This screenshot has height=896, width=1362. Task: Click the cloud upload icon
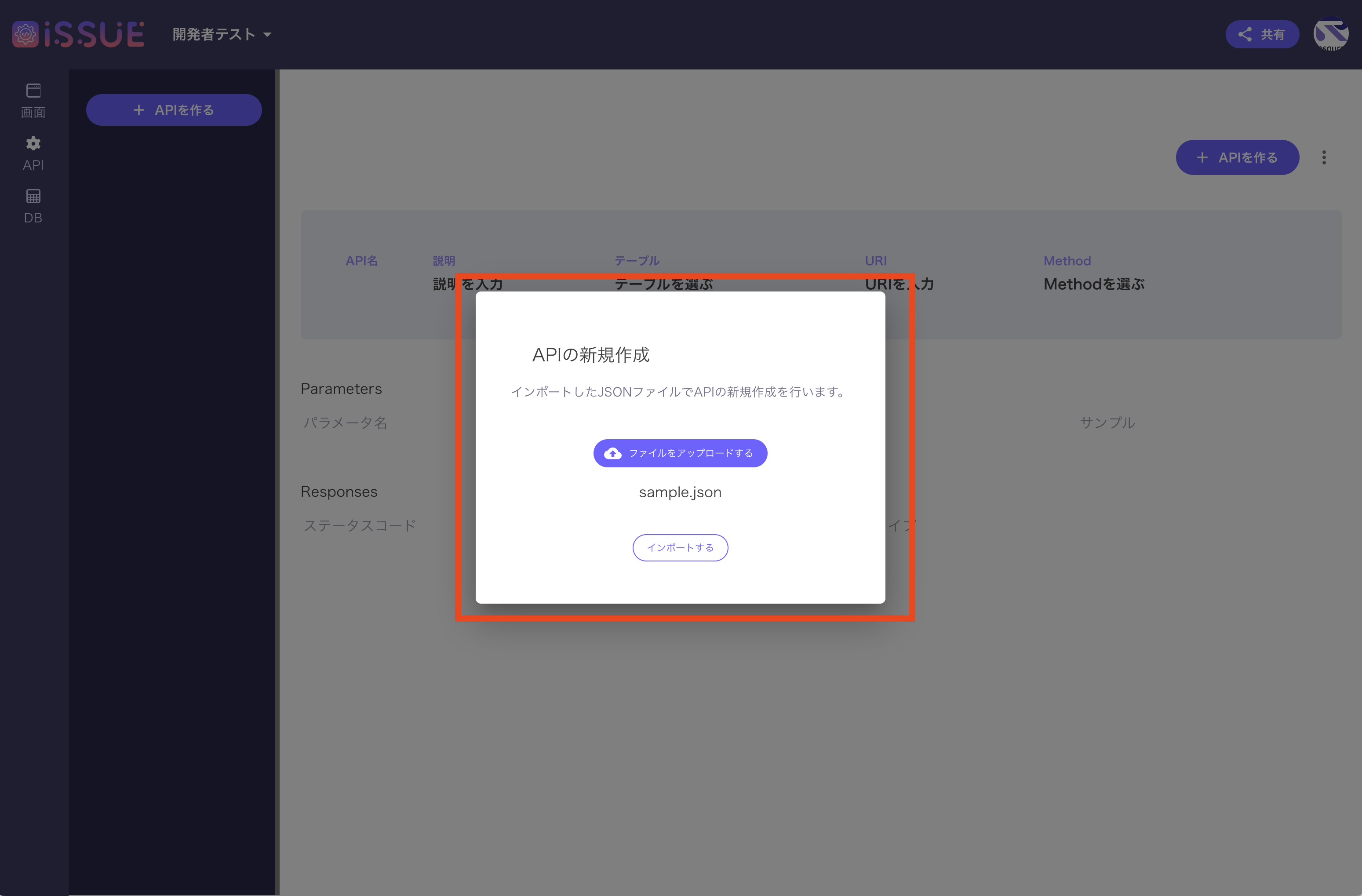tap(612, 453)
